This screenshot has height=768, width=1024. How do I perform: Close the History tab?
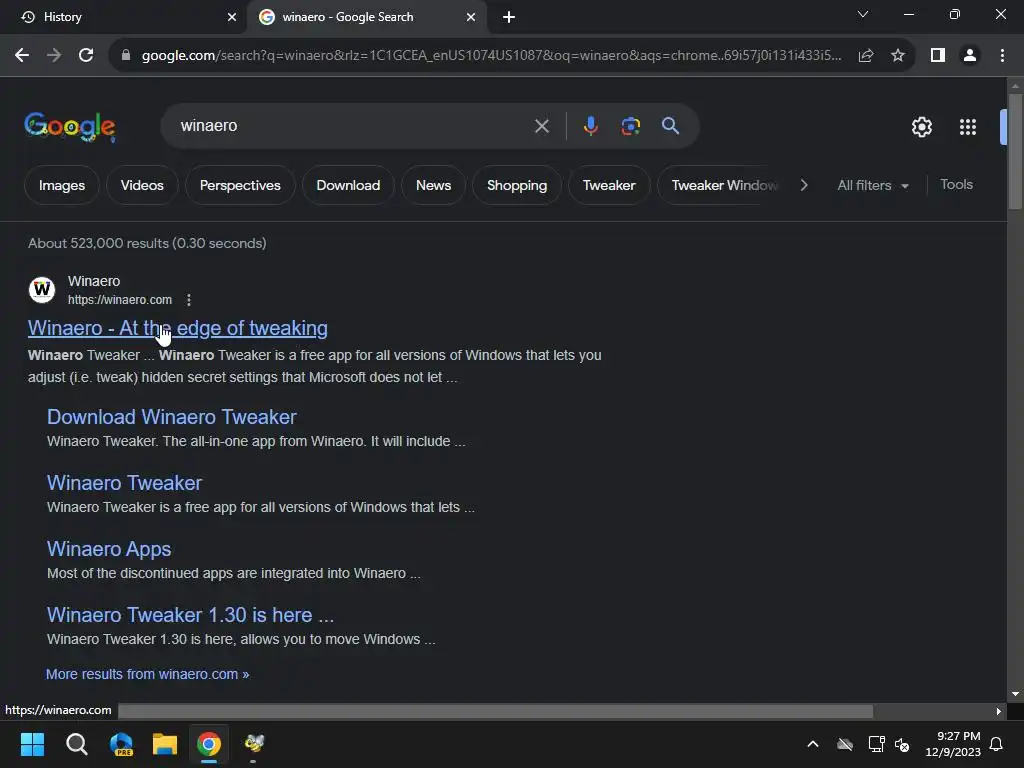pos(232,17)
